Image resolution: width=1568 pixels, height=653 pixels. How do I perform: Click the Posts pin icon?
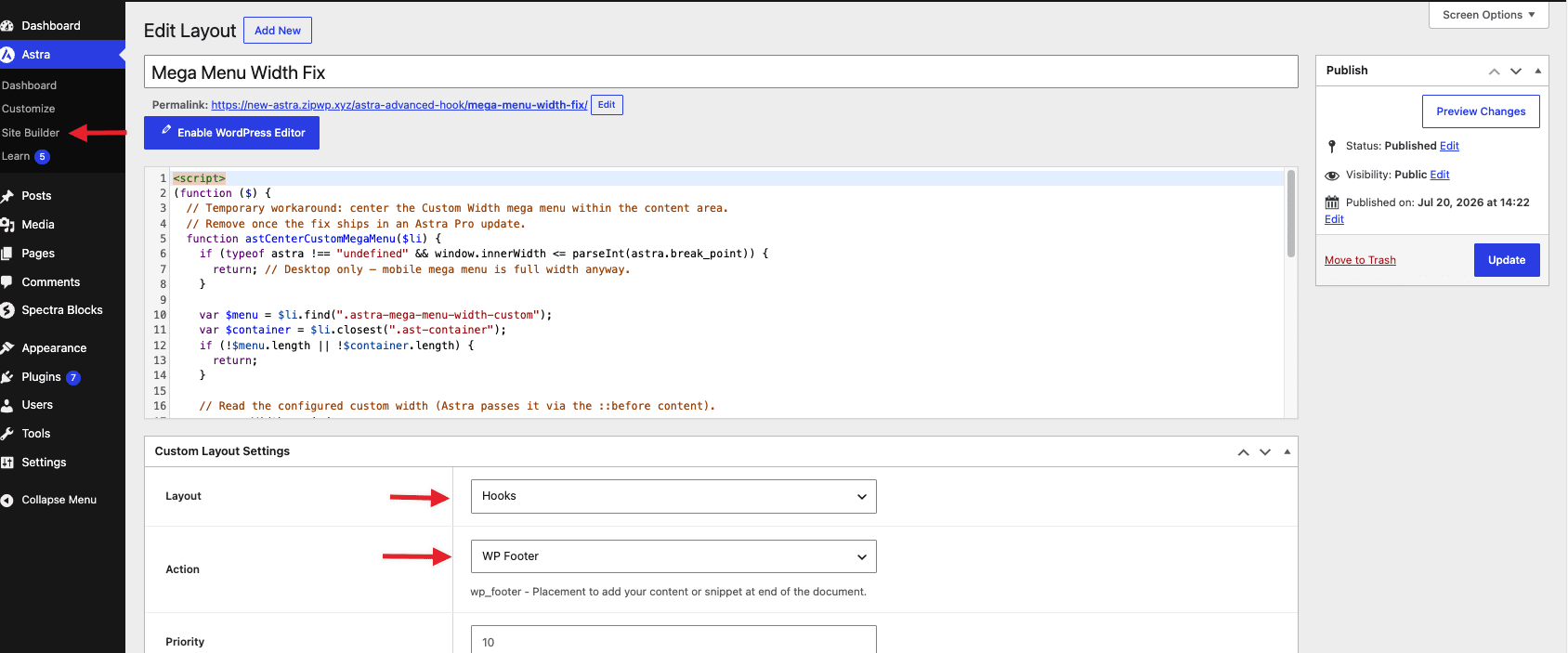(x=7, y=196)
